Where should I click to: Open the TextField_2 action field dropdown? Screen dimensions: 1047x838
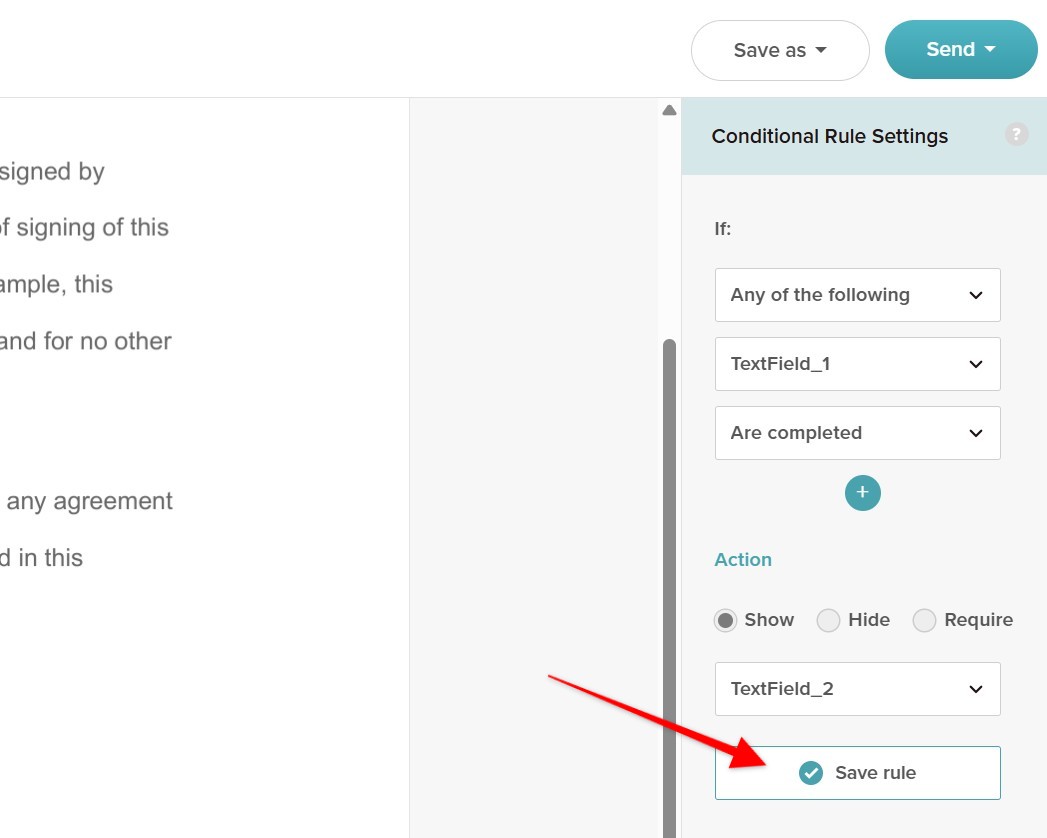click(x=857, y=689)
